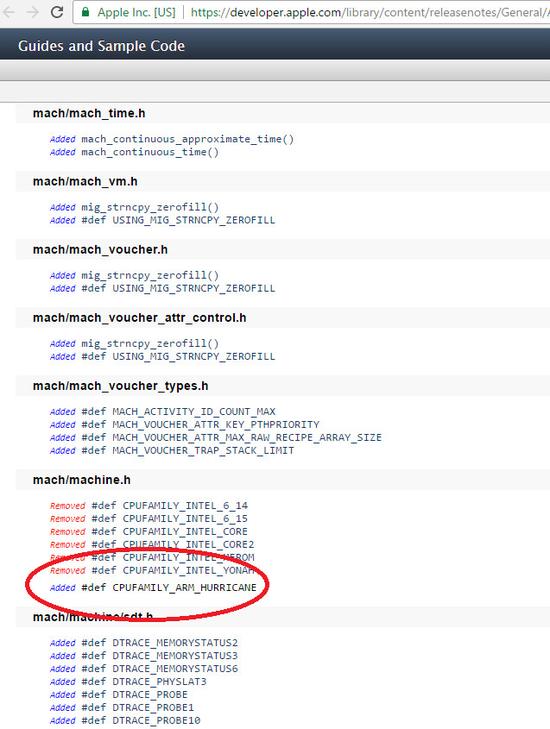Click mach_continuous_approximate_time() entry
This screenshot has height=729, width=550.
[x=187, y=139]
